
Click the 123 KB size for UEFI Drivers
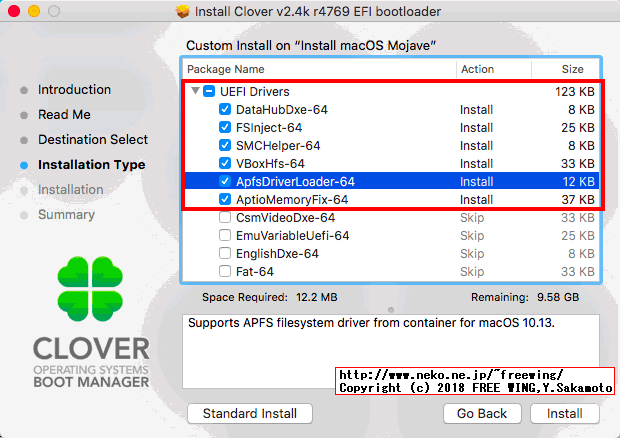tap(575, 92)
